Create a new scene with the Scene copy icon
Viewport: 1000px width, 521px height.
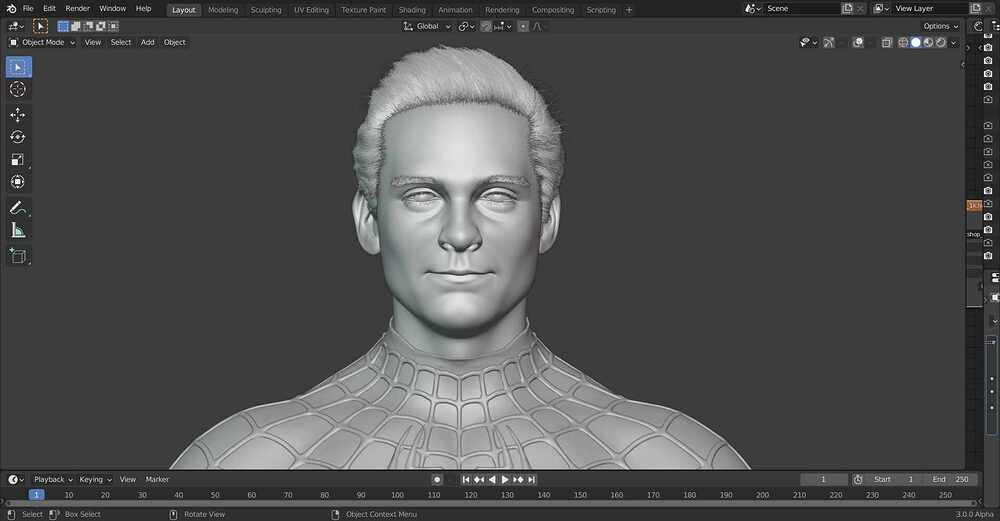pos(847,9)
